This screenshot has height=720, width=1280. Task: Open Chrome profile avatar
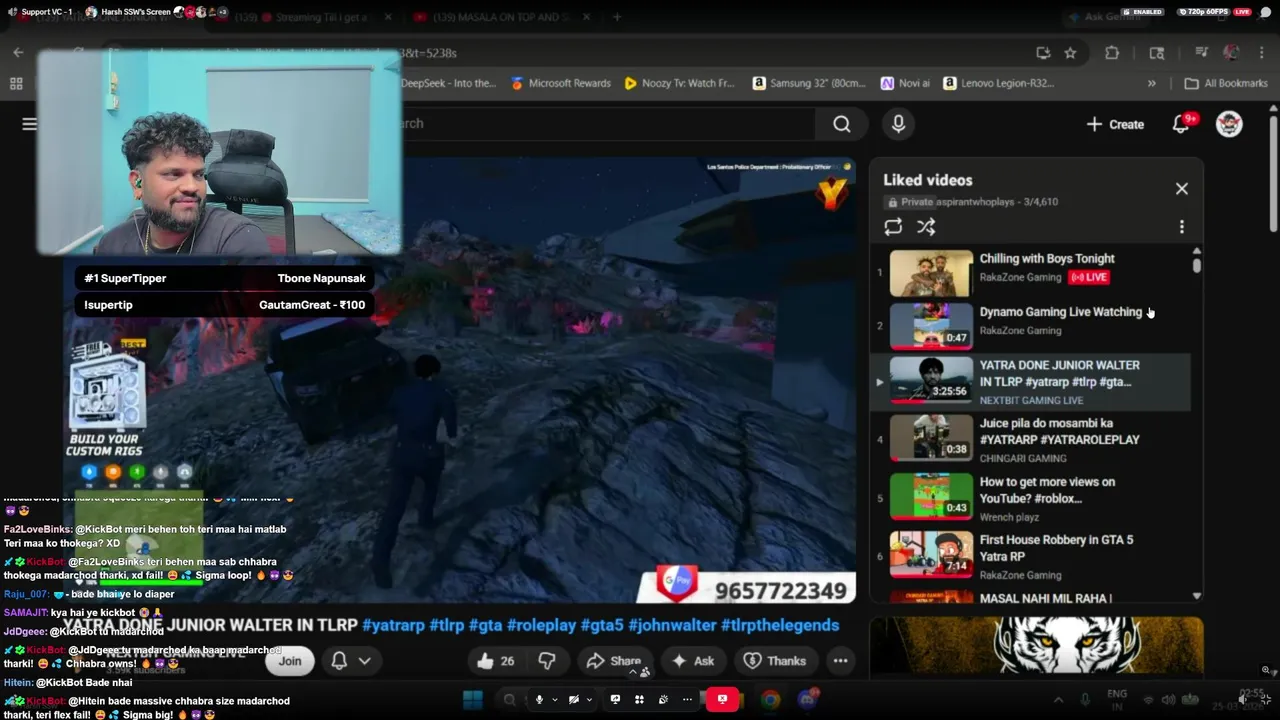click(x=1231, y=53)
